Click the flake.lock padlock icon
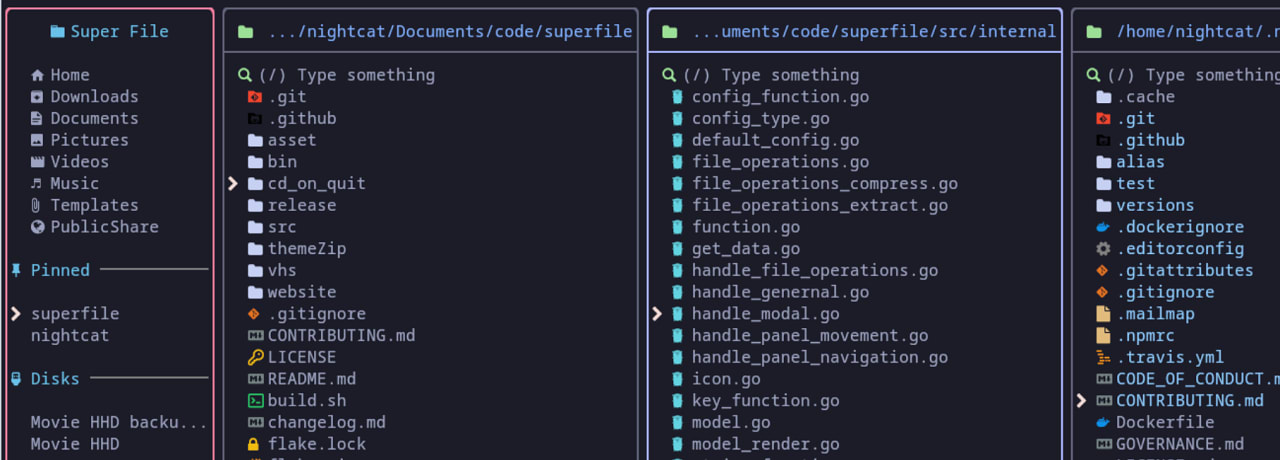Viewport: 1280px width, 460px height. (x=255, y=444)
